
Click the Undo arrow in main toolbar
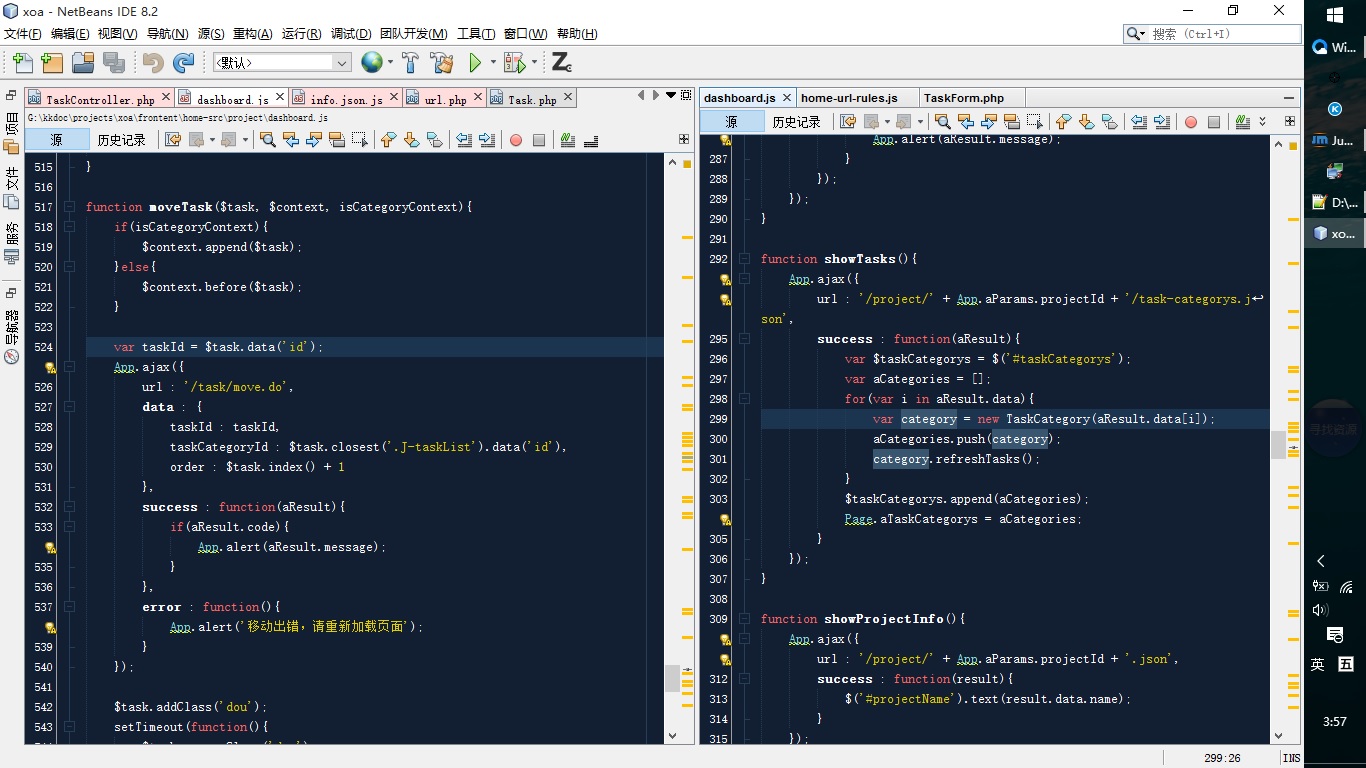coord(153,63)
